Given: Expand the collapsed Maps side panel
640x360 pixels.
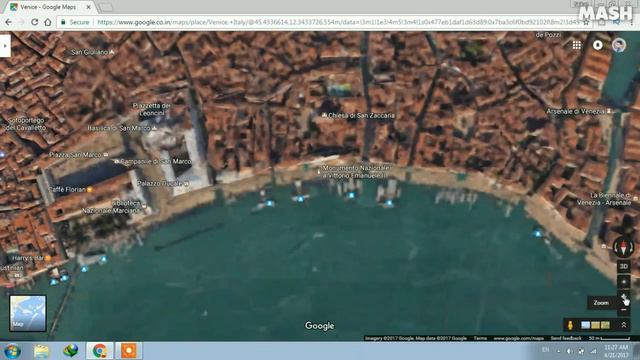Looking at the screenshot, I should (x=5, y=46).
